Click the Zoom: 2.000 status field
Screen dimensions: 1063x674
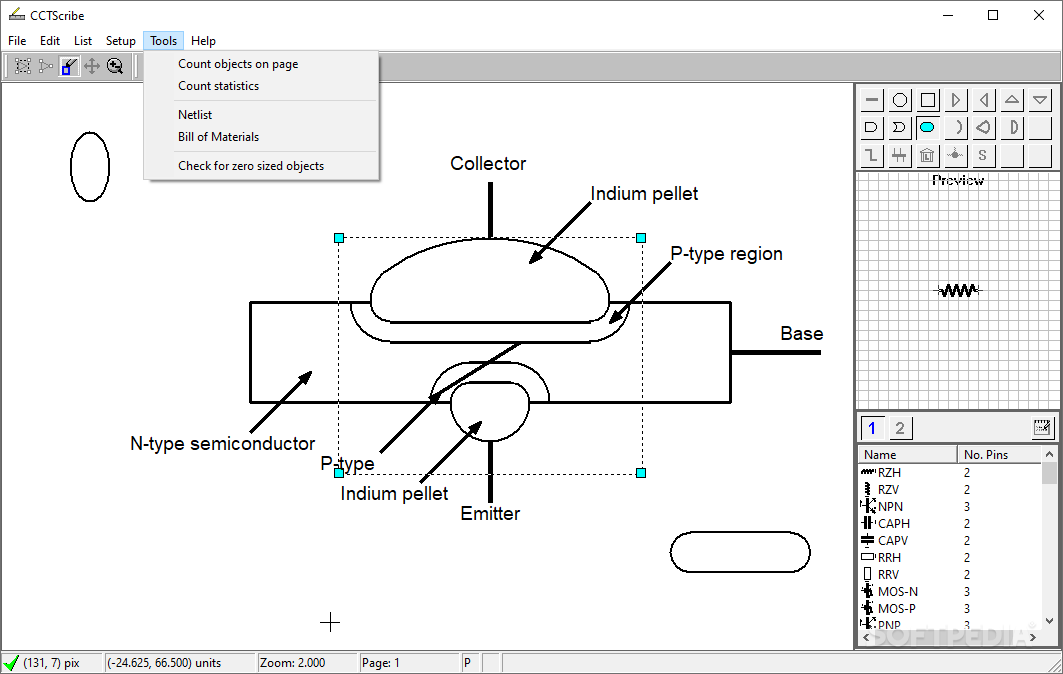click(306, 662)
